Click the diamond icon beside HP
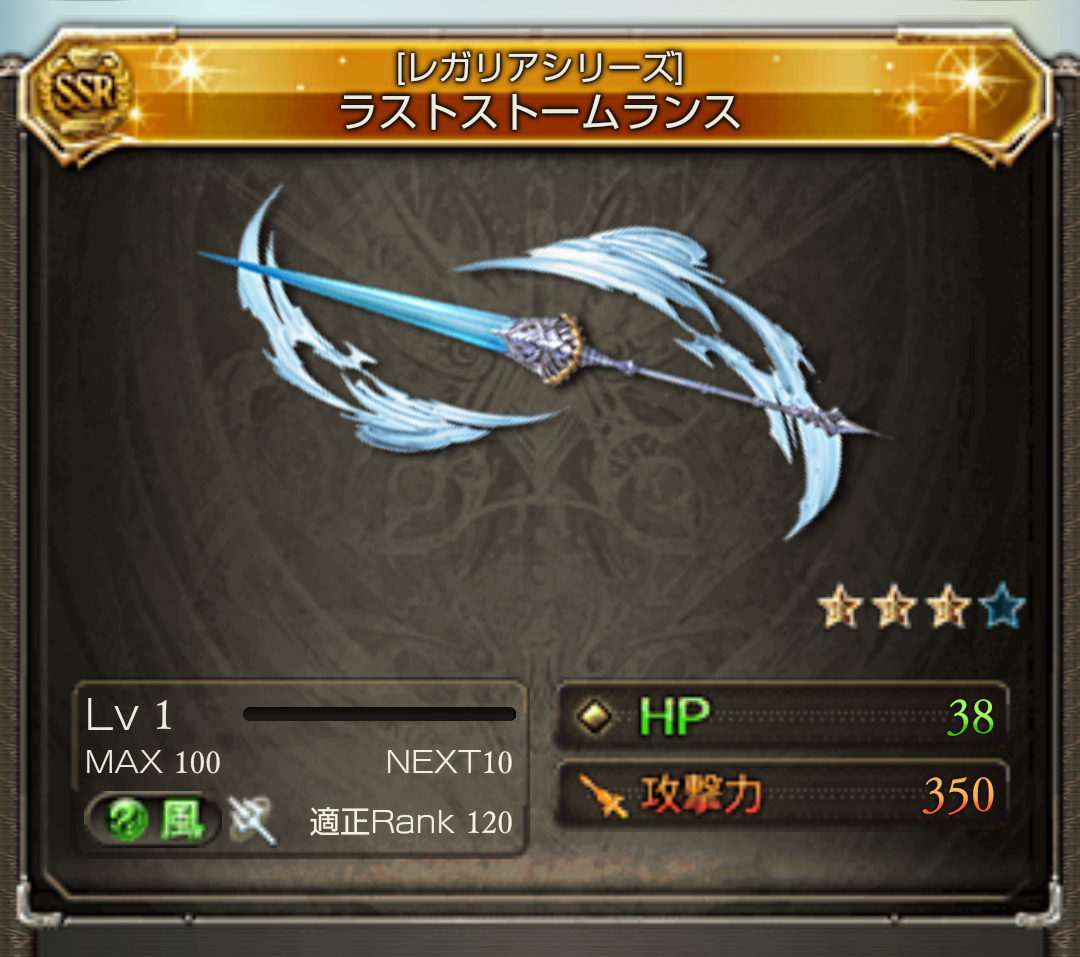This screenshot has width=1080, height=957. tap(594, 717)
